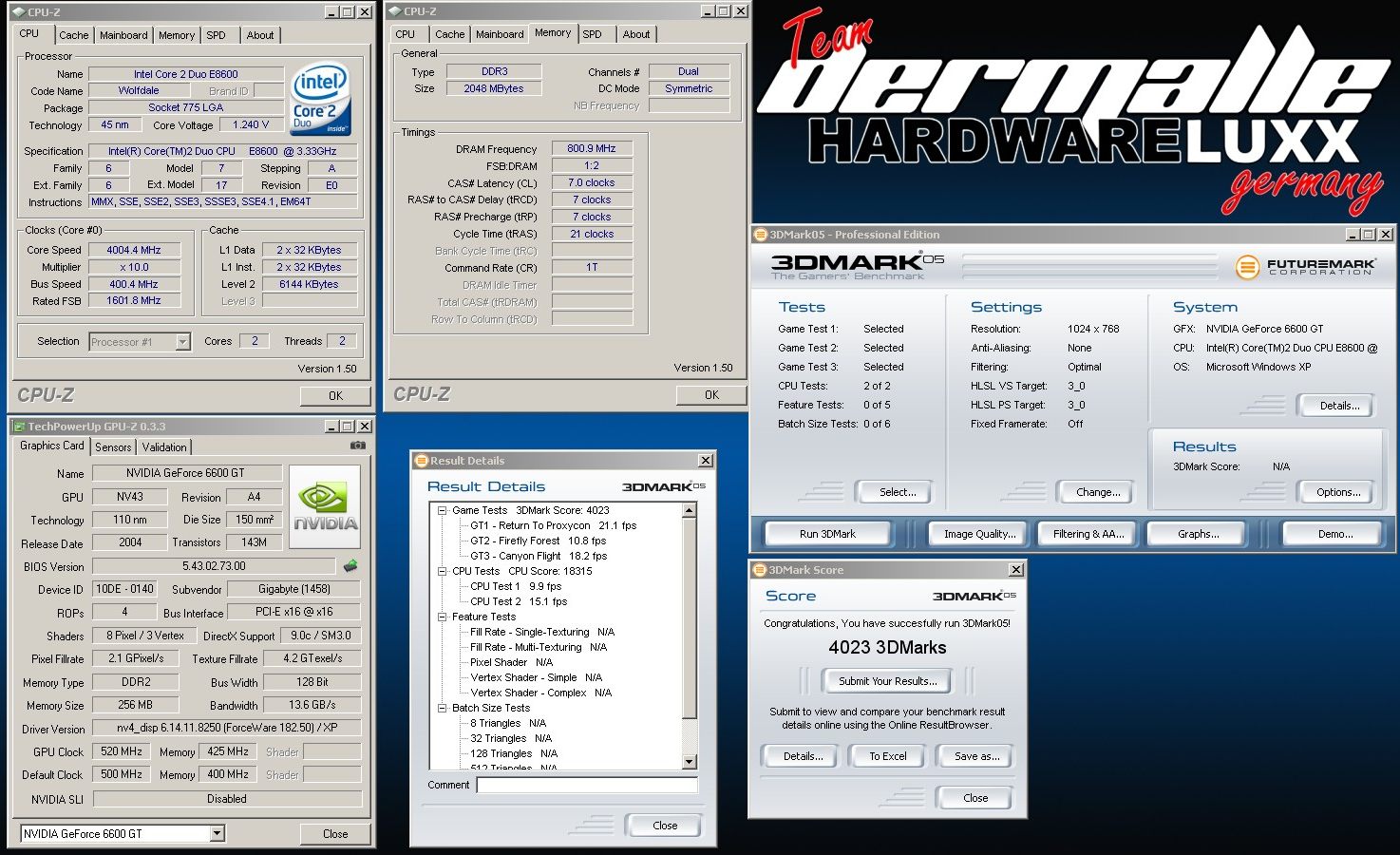Viewport: 1400px width, 855px height.
Task: Click Save as button
Action: (976, 756)
